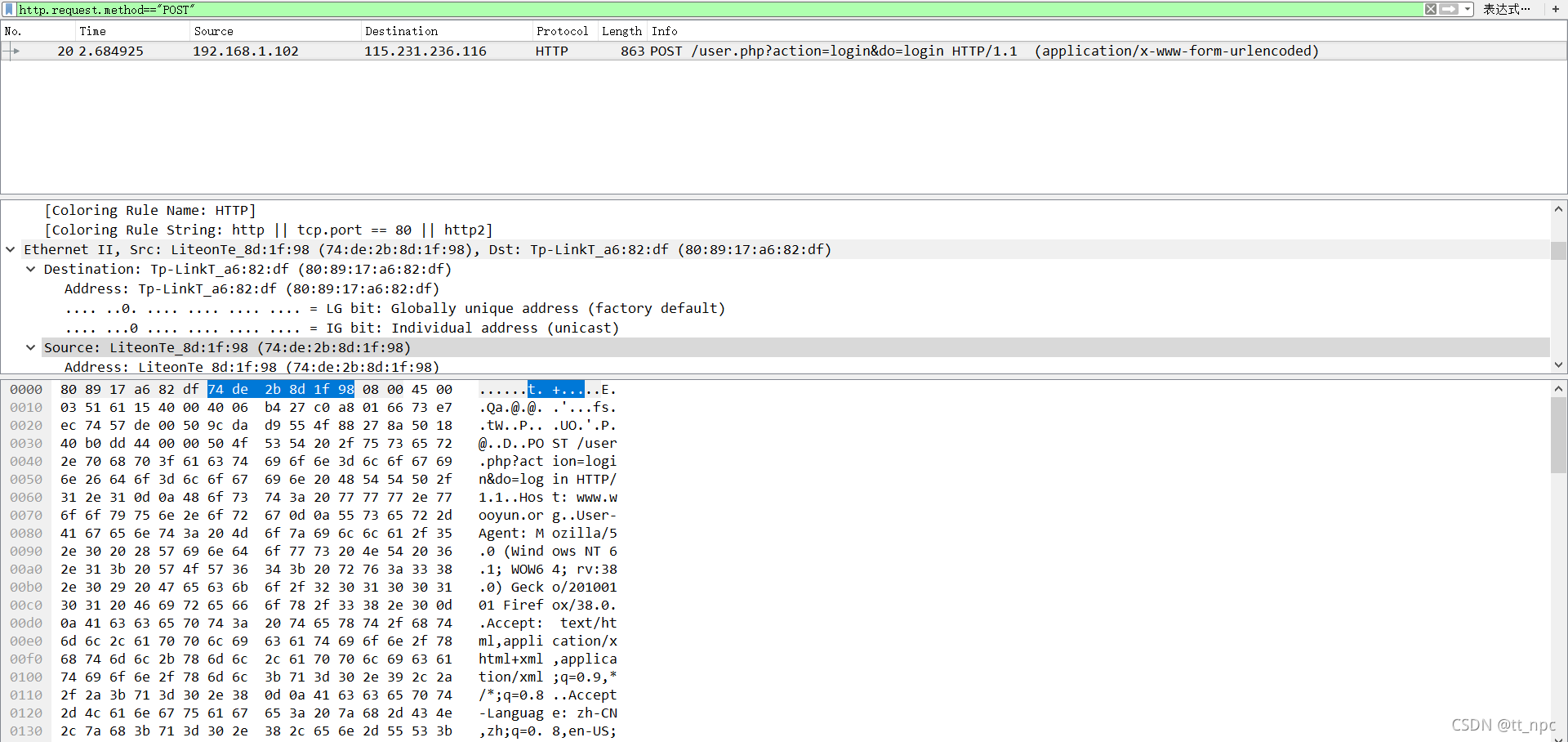Click hex bytes 80 89 17 a6 82 df

click(130, 390)
